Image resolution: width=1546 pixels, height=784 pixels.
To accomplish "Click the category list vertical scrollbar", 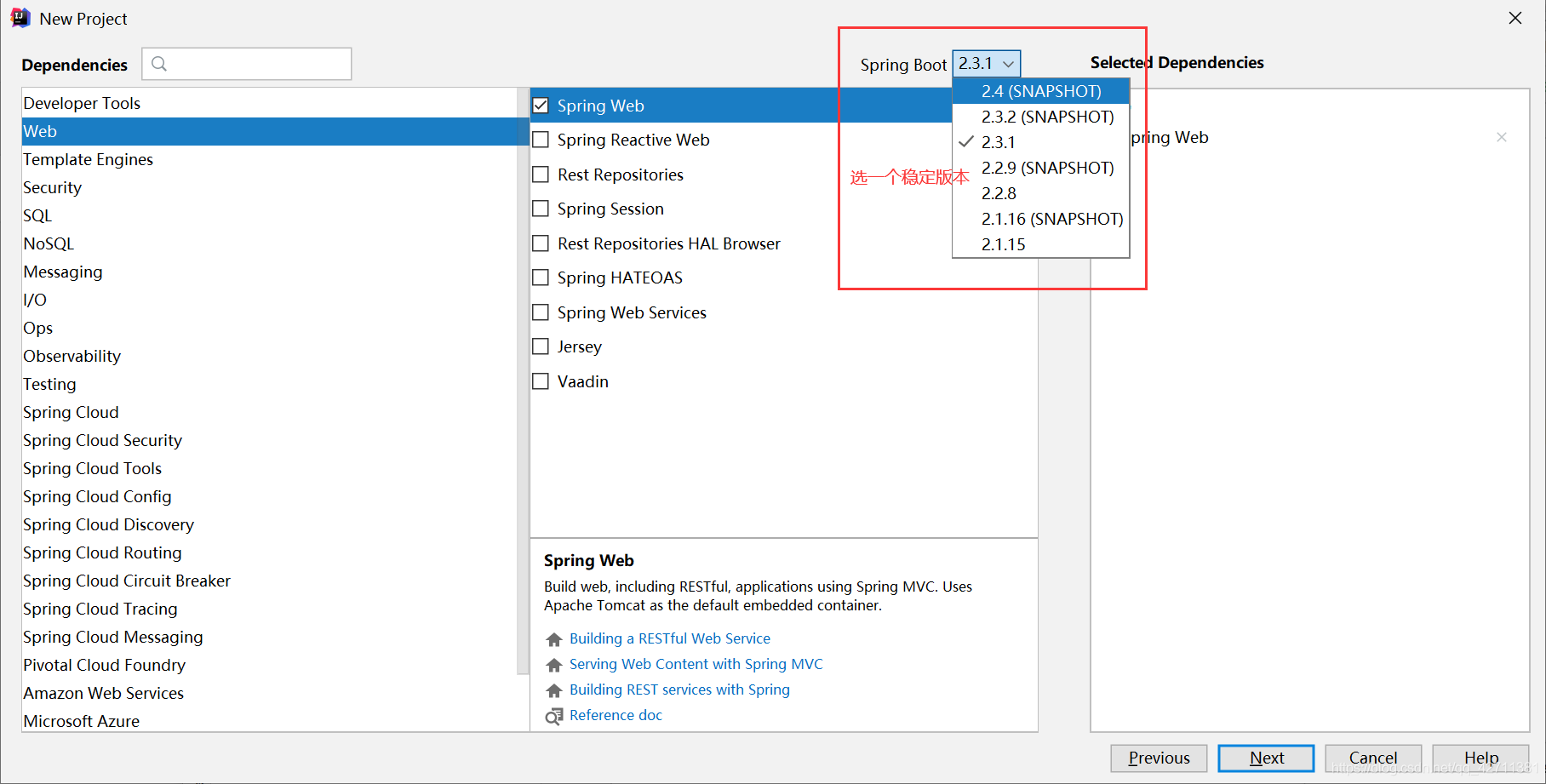I will point(523,381).
